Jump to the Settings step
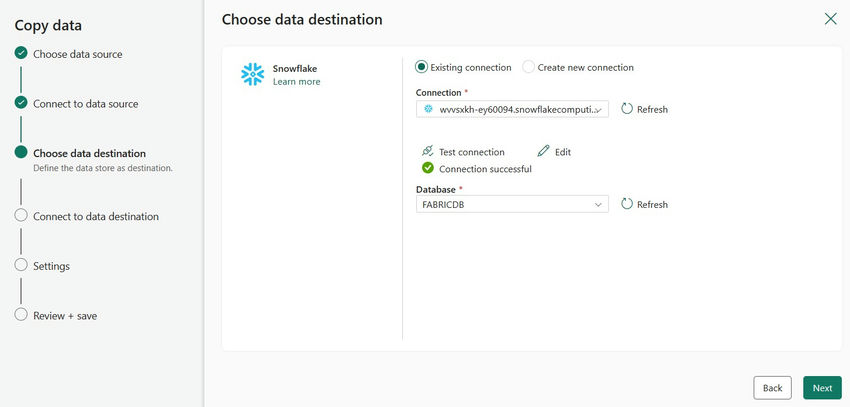850x407 pixels. click(x=51, y=266)
